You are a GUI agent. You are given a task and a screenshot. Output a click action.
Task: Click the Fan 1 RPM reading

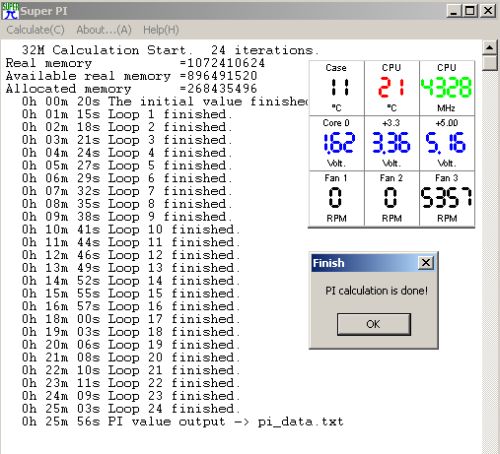(x=335, y=197)
